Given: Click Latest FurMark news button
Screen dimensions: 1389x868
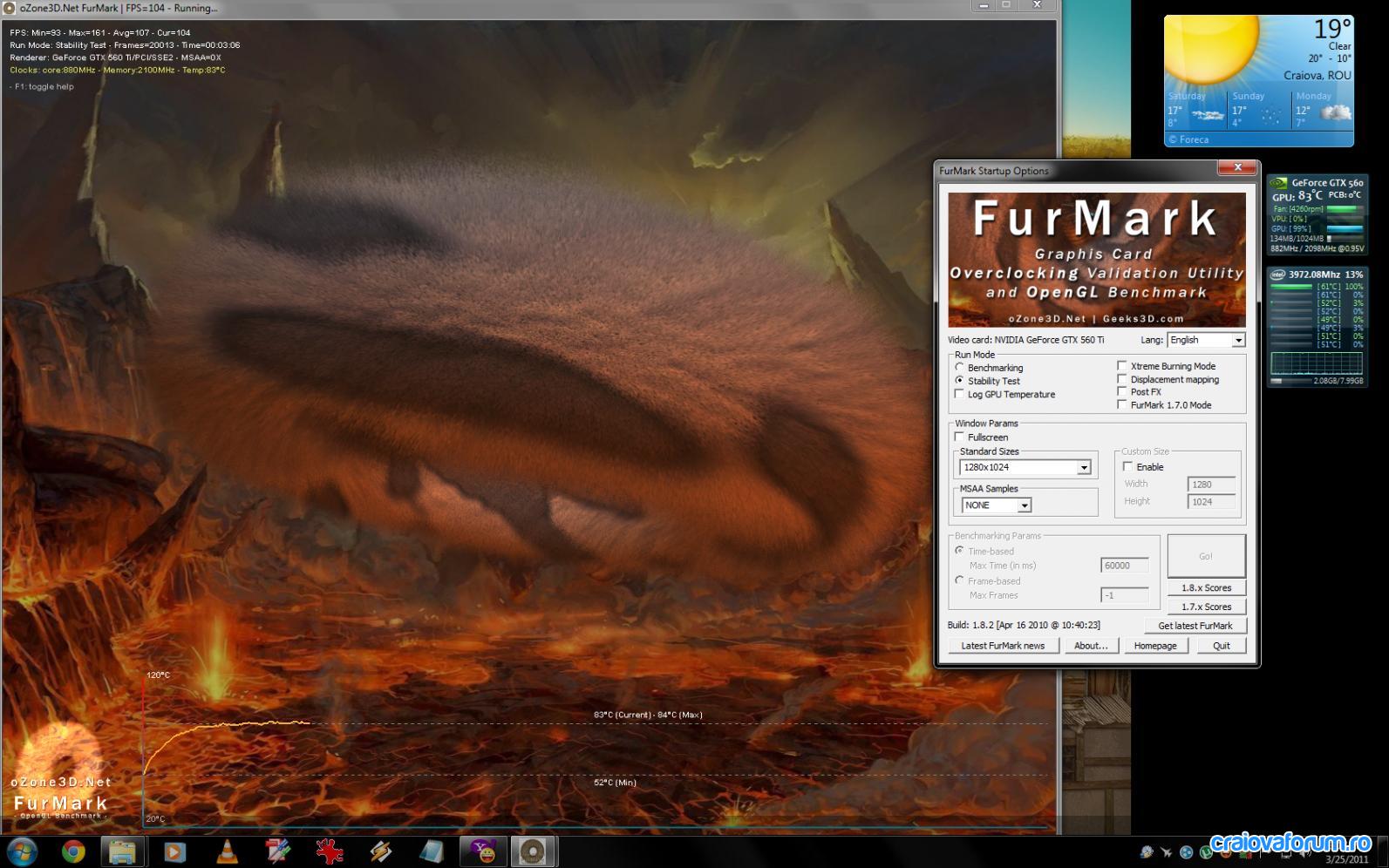Looking at the screenshot, I should (1003, 646).
